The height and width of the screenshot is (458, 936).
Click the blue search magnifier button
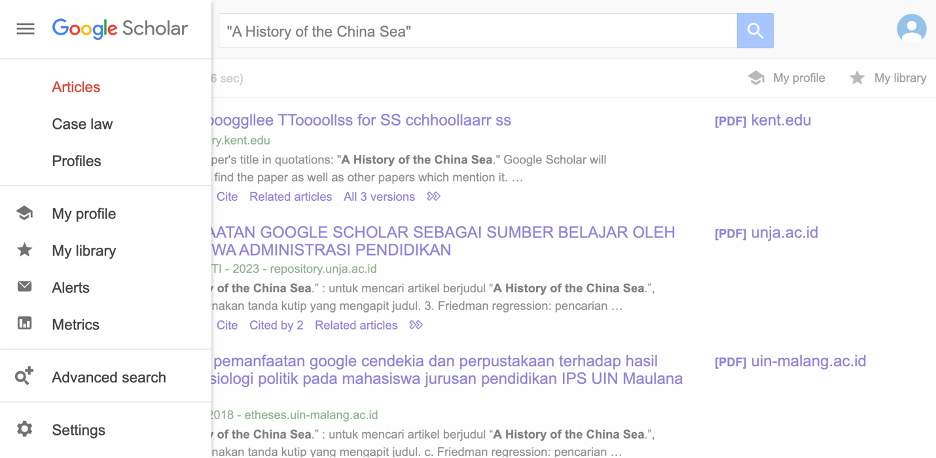[755, 30]
